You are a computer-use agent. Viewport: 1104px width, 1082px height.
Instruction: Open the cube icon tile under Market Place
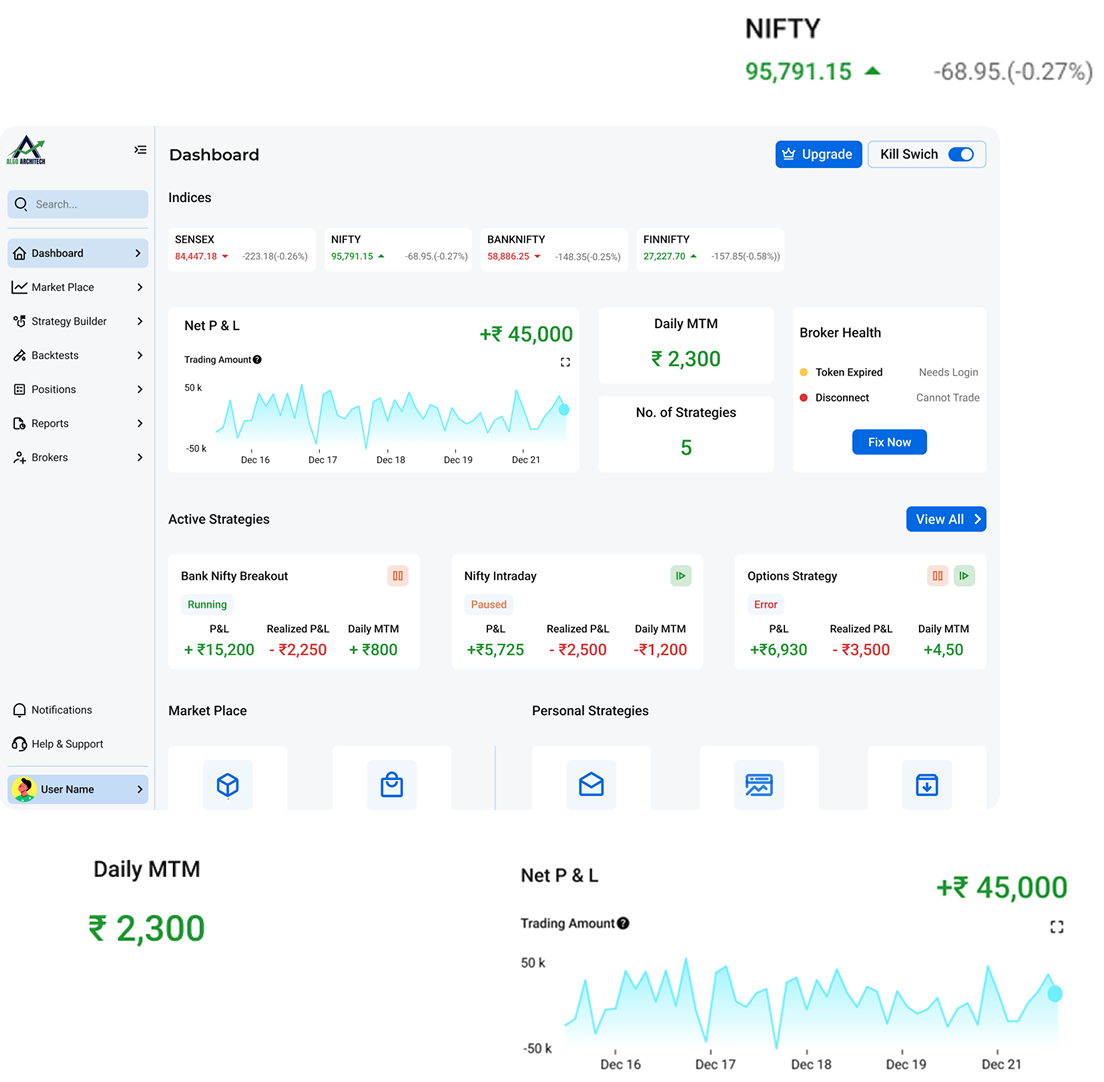pos(227,784)
